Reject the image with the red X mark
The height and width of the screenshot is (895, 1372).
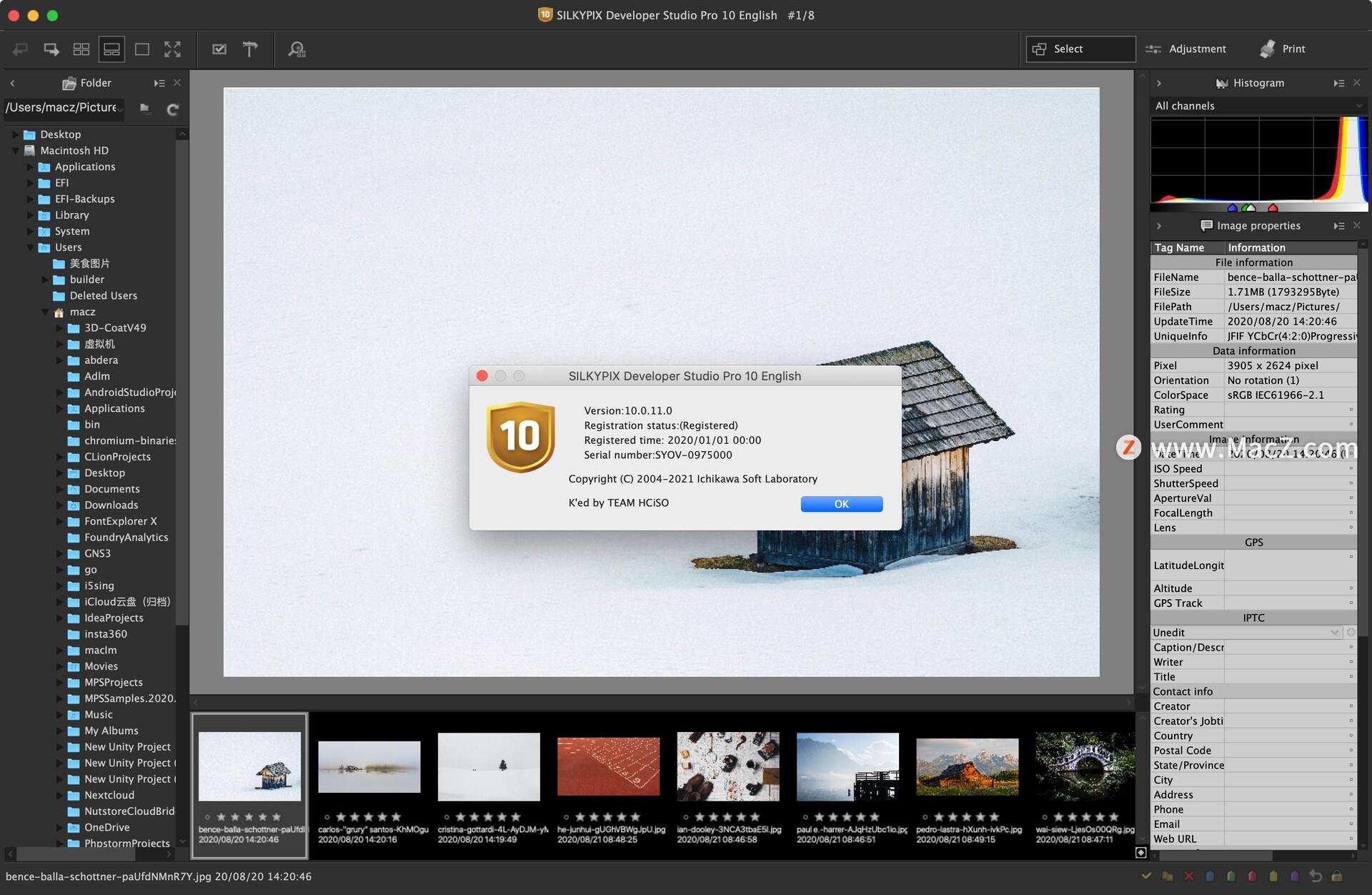(1188, 876)
